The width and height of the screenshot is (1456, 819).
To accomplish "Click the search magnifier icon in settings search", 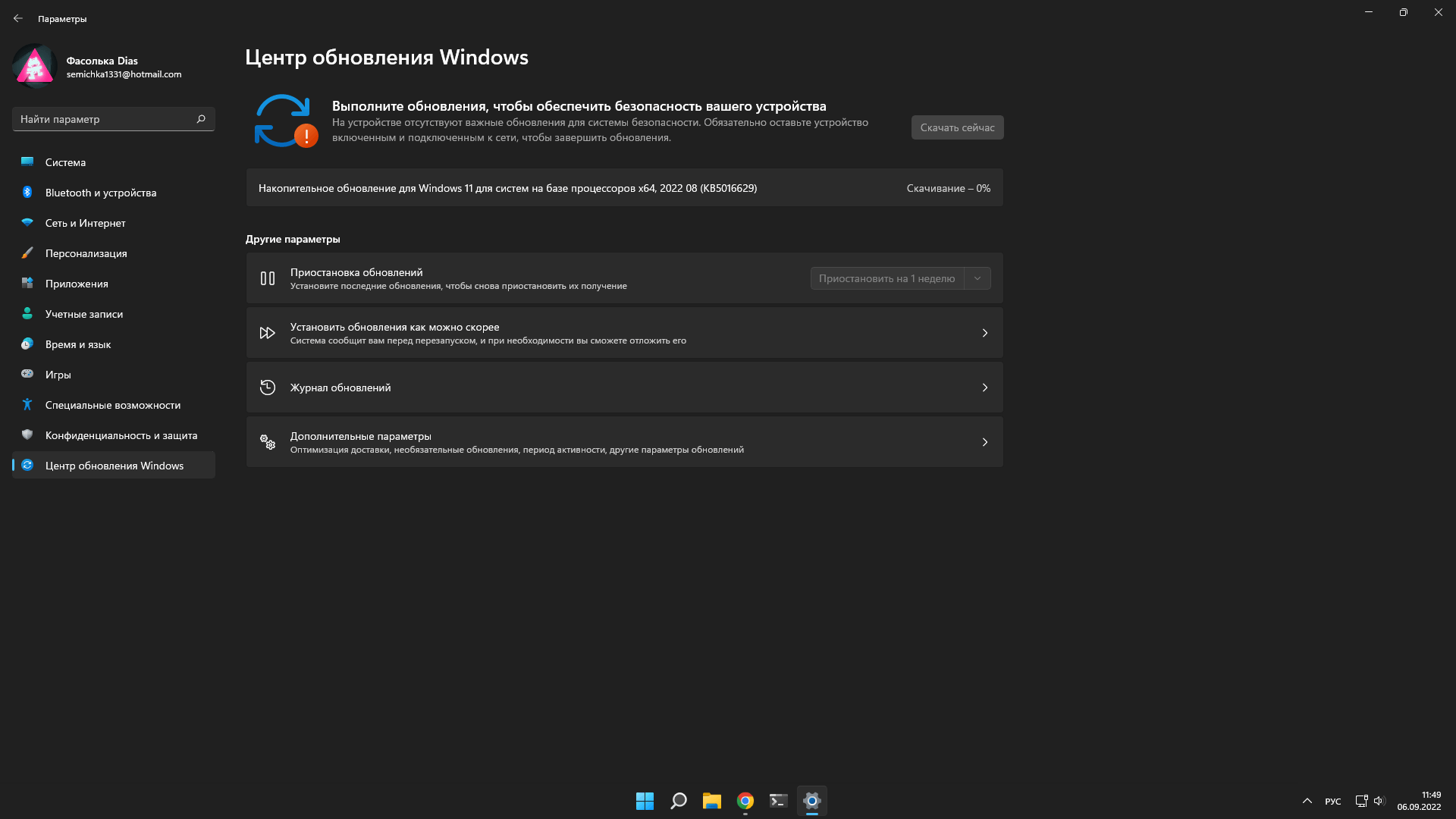I will pos(201,119).
